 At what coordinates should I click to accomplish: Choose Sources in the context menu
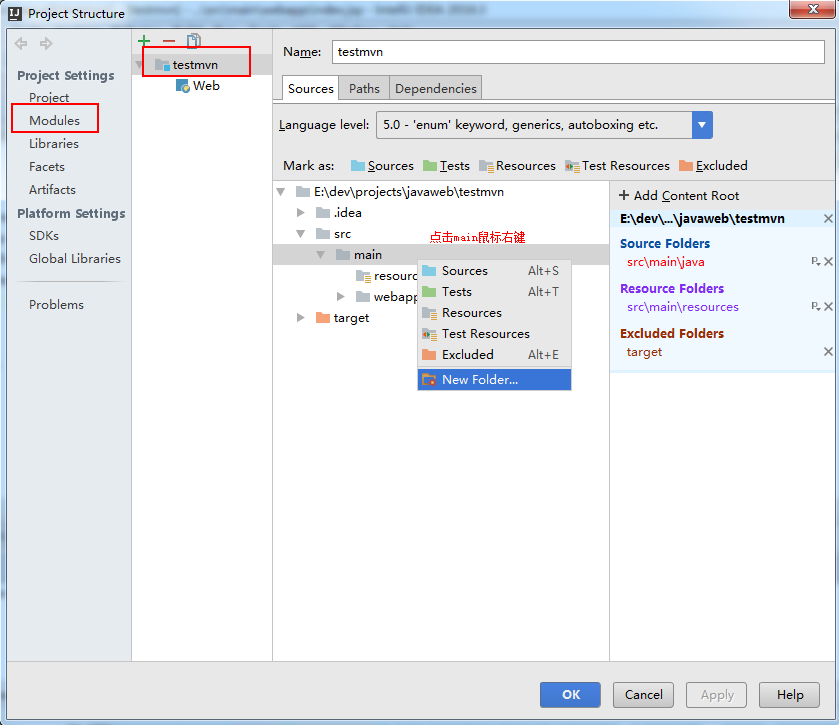click(x=494, y=271)
